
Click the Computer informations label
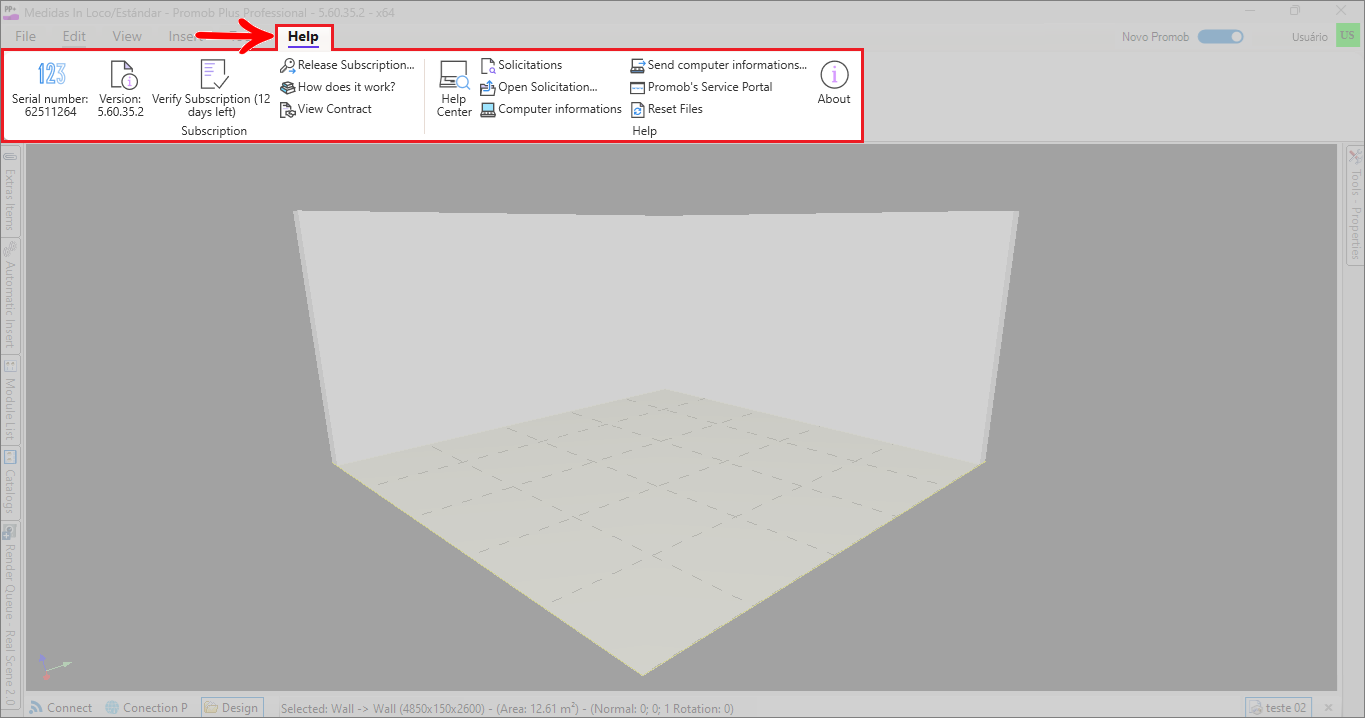click(560, 109)
